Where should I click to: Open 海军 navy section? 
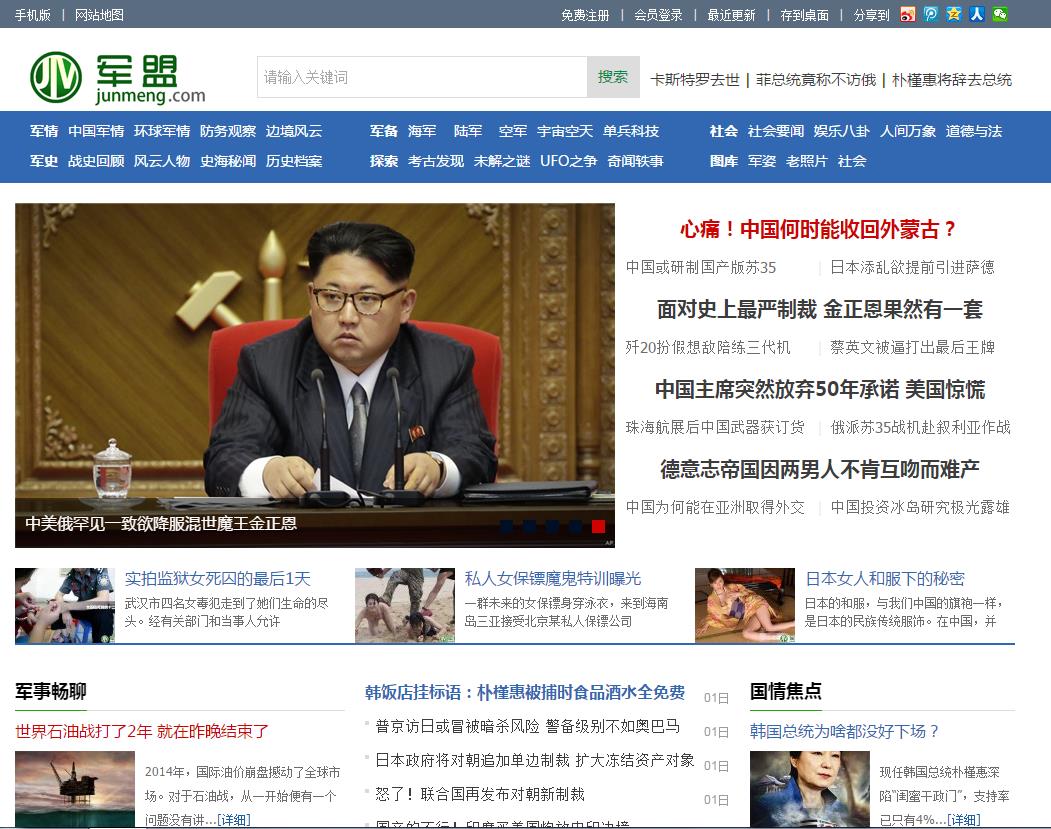pos(422,131)
